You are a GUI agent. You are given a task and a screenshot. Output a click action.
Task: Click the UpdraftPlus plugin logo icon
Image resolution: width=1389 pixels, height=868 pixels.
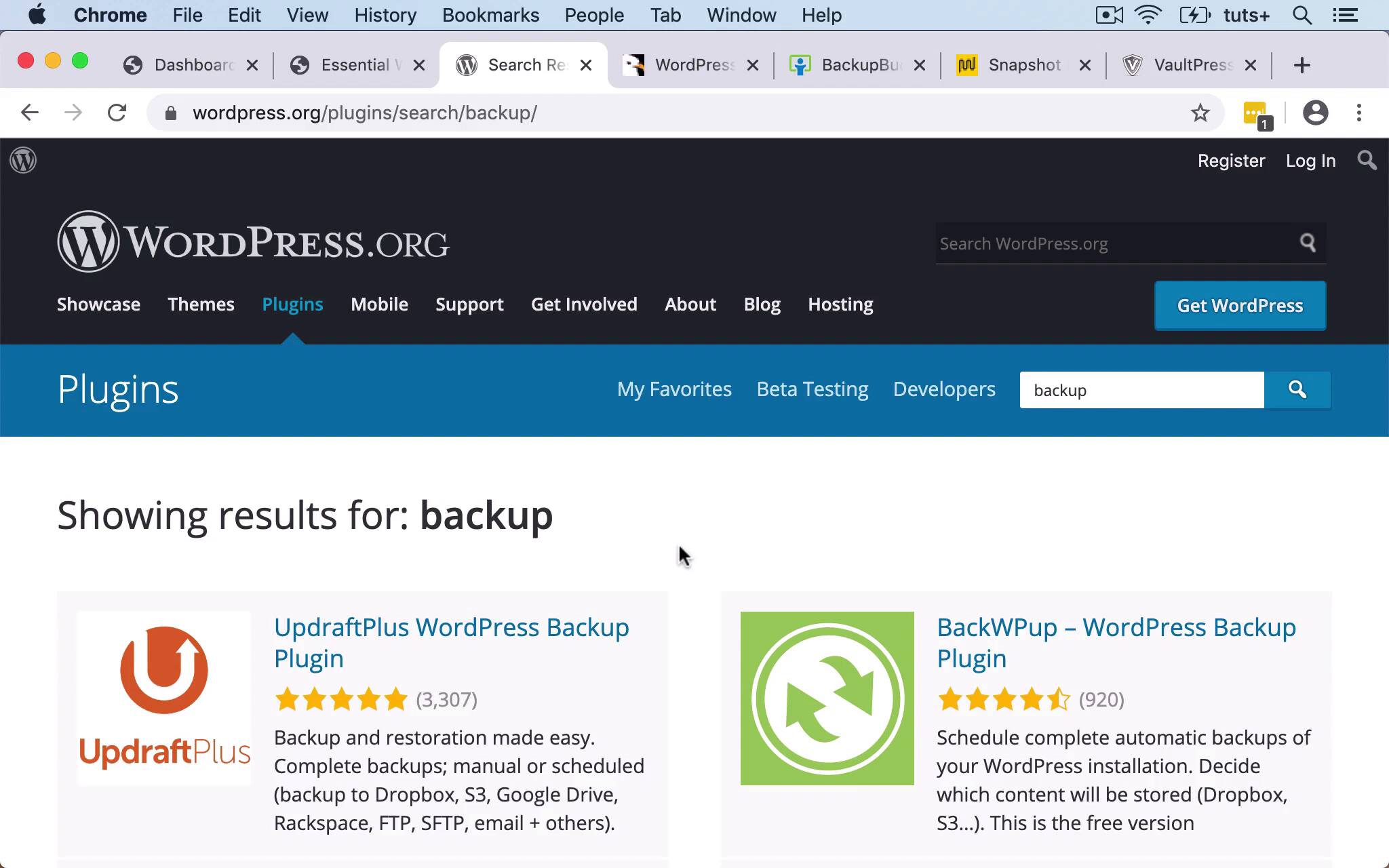click(163, 698)
